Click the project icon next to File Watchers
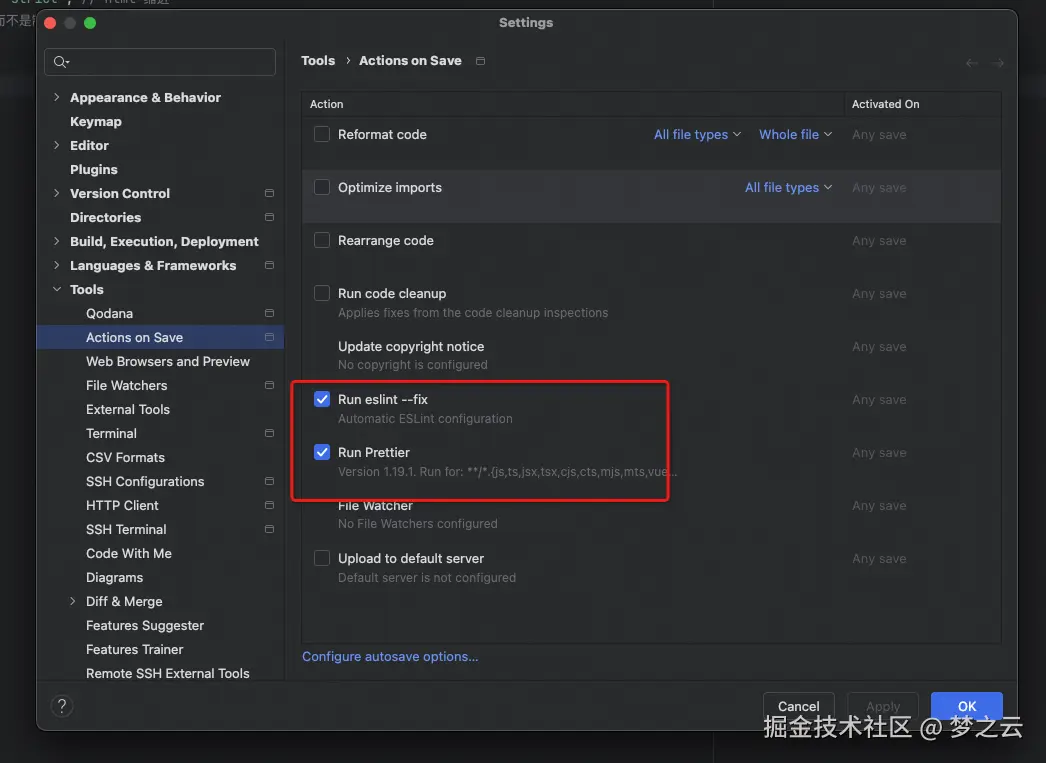Viewport: 1046px width, 763px height. [x=270, y=386]
